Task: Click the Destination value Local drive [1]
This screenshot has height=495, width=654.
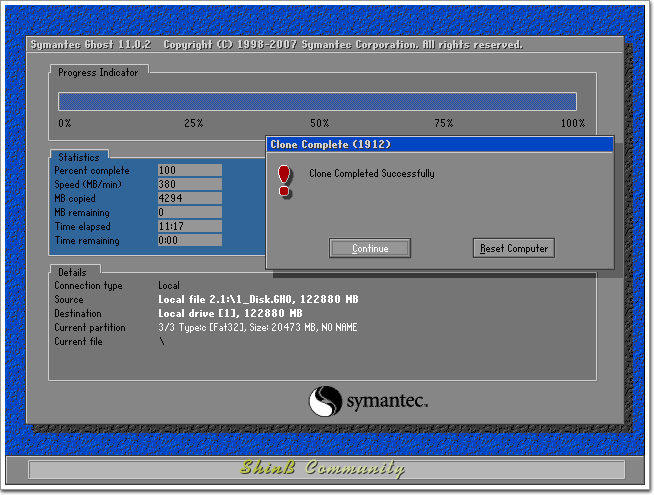Action: 230,313
